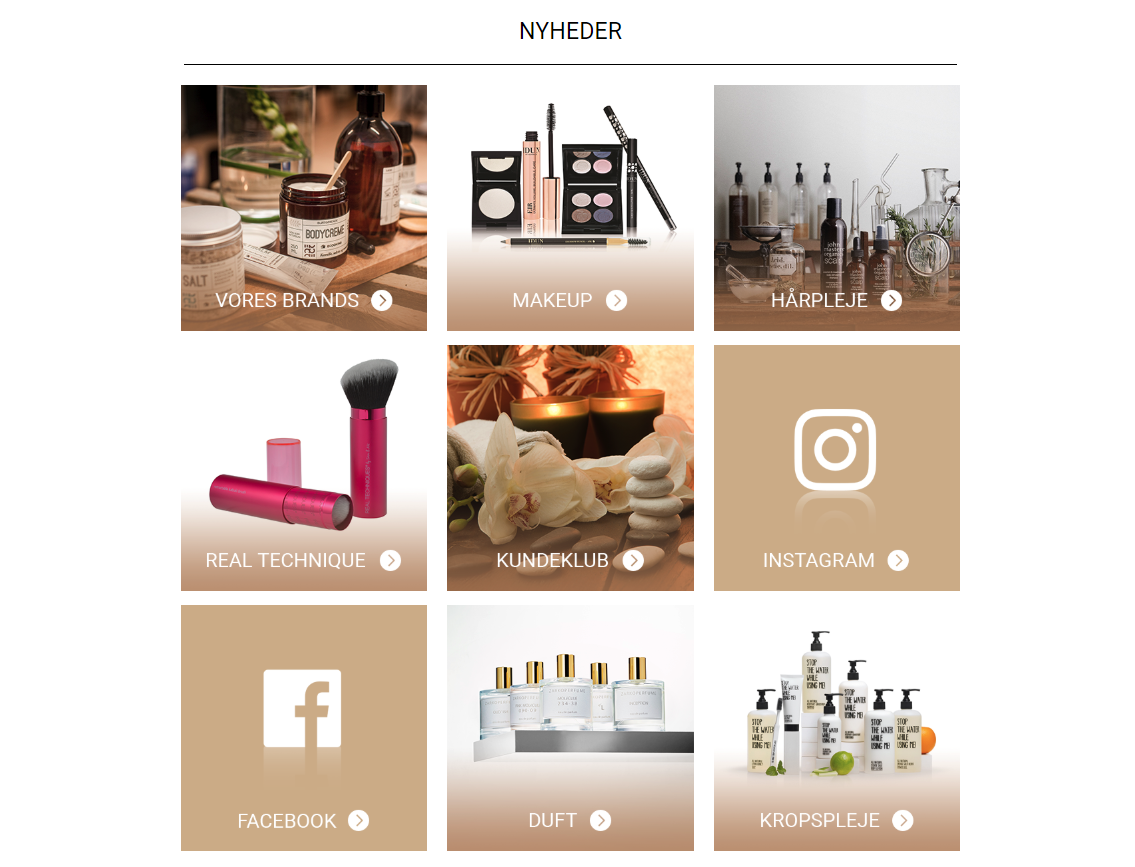This screenshot has height=867, width=1135.
Task: Open the MAKEUP category link
Action: click(x=552, y=300)
